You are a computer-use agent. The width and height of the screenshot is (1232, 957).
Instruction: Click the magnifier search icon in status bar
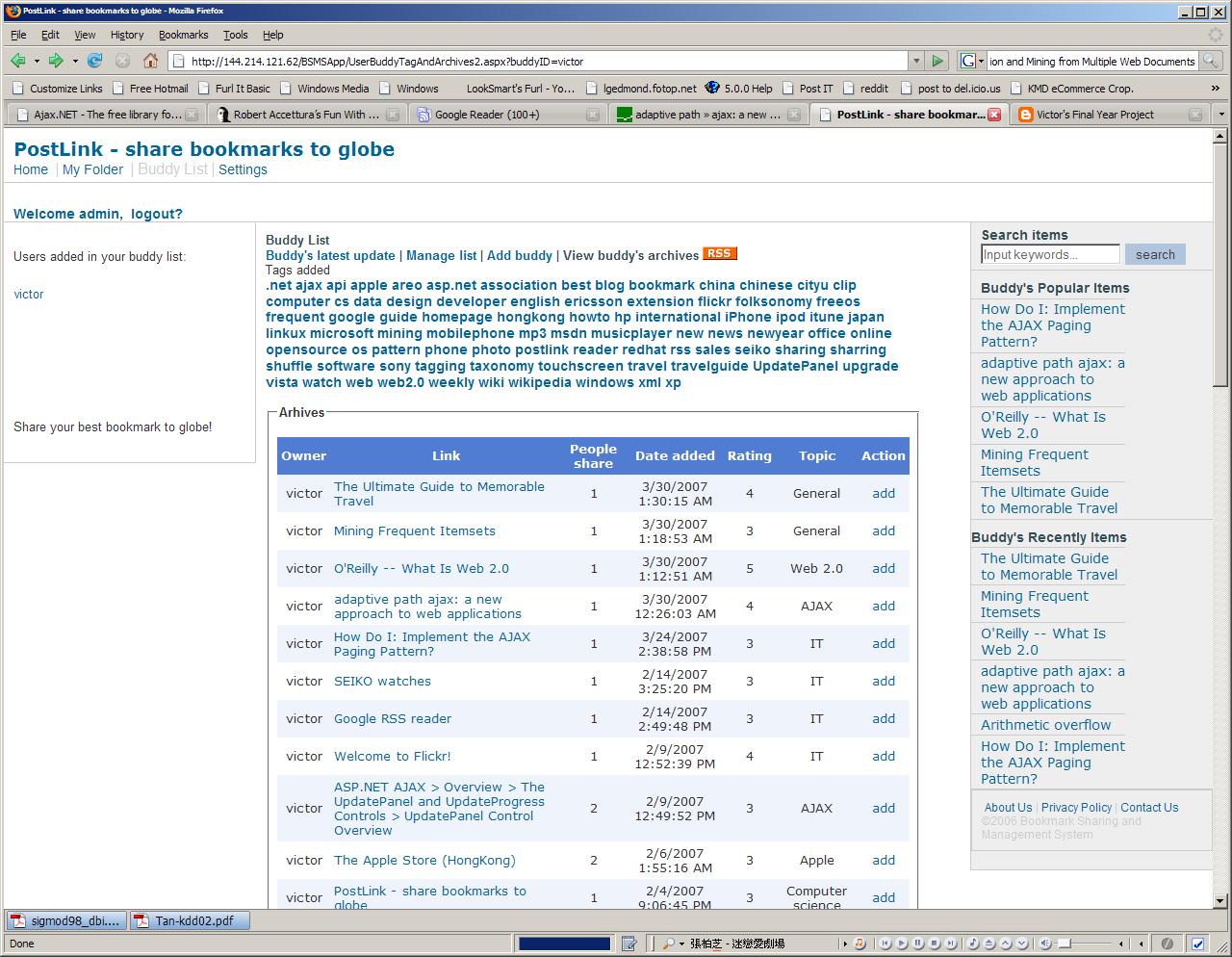coord(668,944)
